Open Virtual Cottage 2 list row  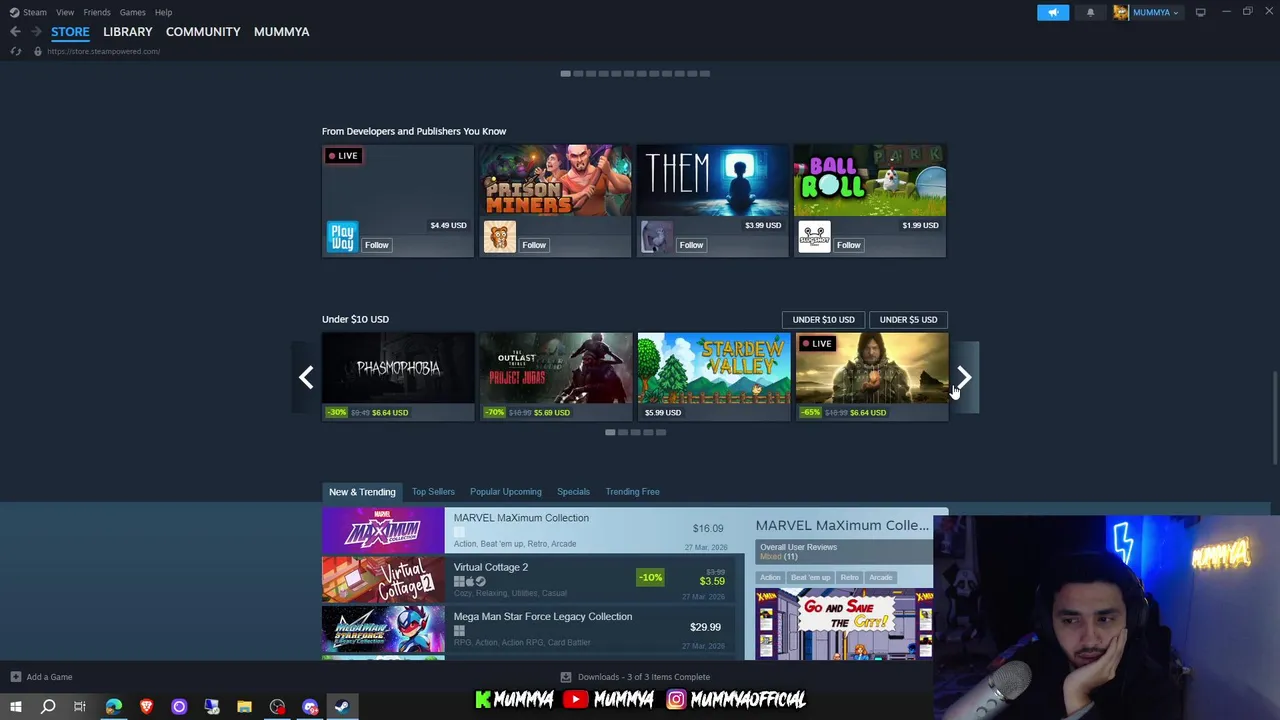533,580
